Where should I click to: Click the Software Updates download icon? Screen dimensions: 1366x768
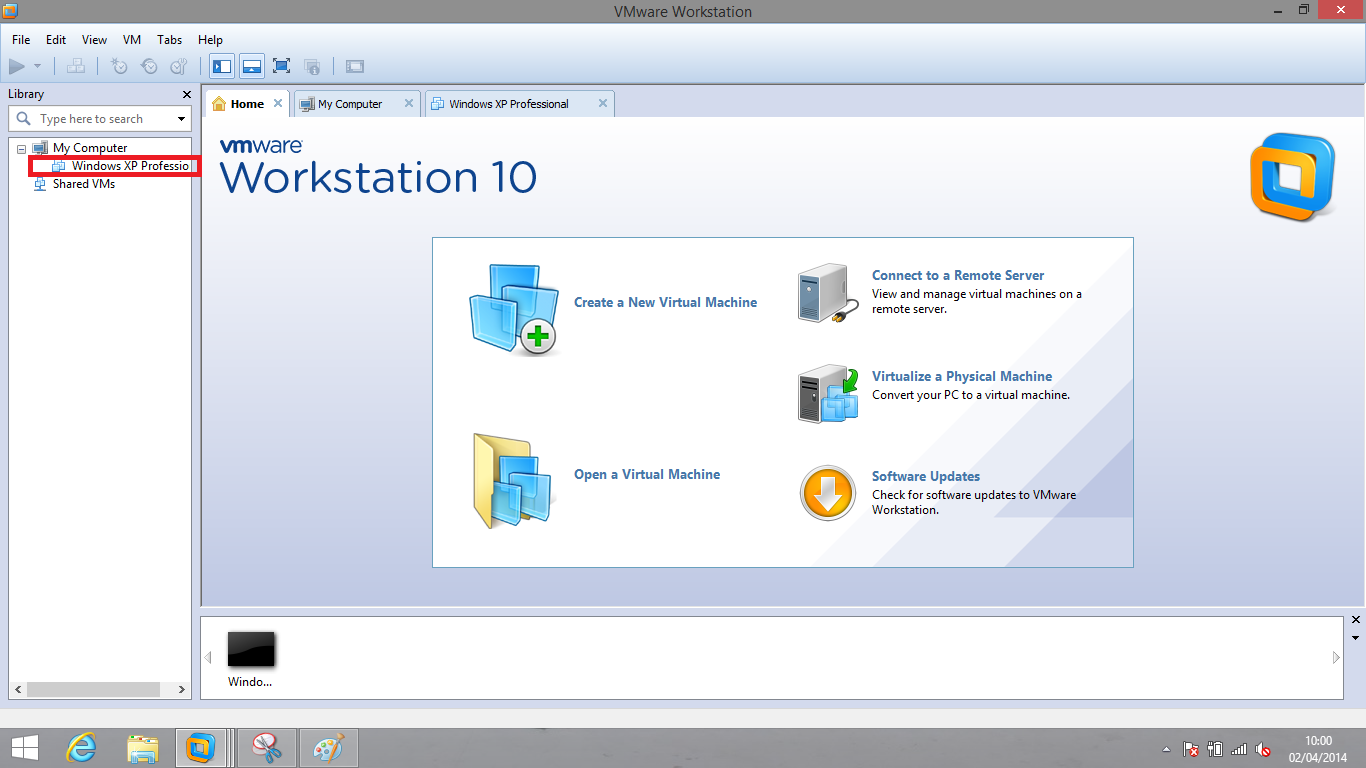tap(828, 493)
